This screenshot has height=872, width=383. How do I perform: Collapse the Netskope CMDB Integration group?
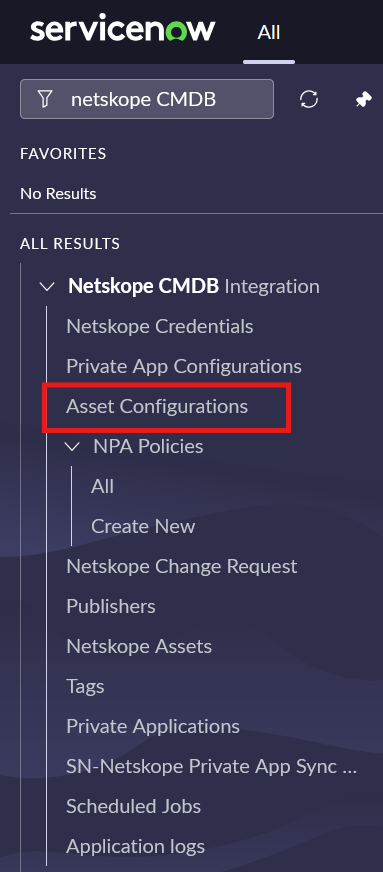pos(48,287)
